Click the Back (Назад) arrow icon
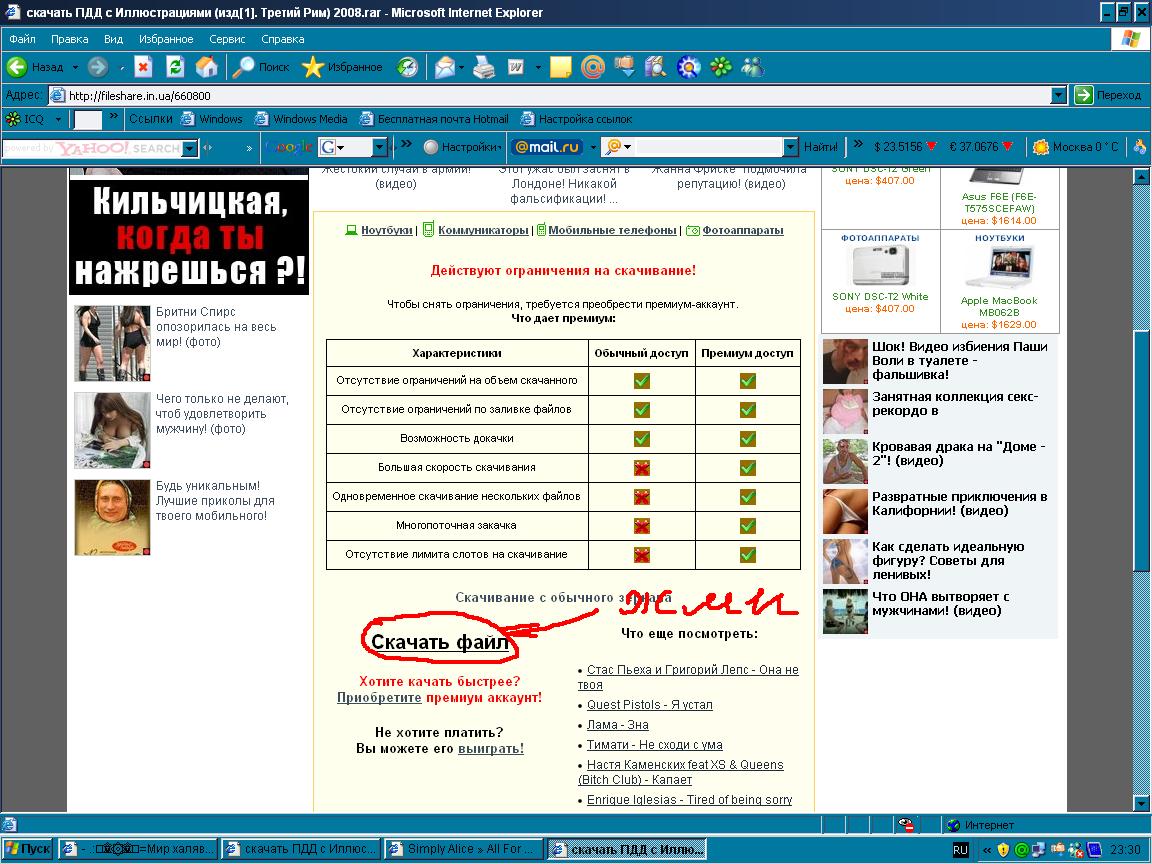 pos(17,67)
